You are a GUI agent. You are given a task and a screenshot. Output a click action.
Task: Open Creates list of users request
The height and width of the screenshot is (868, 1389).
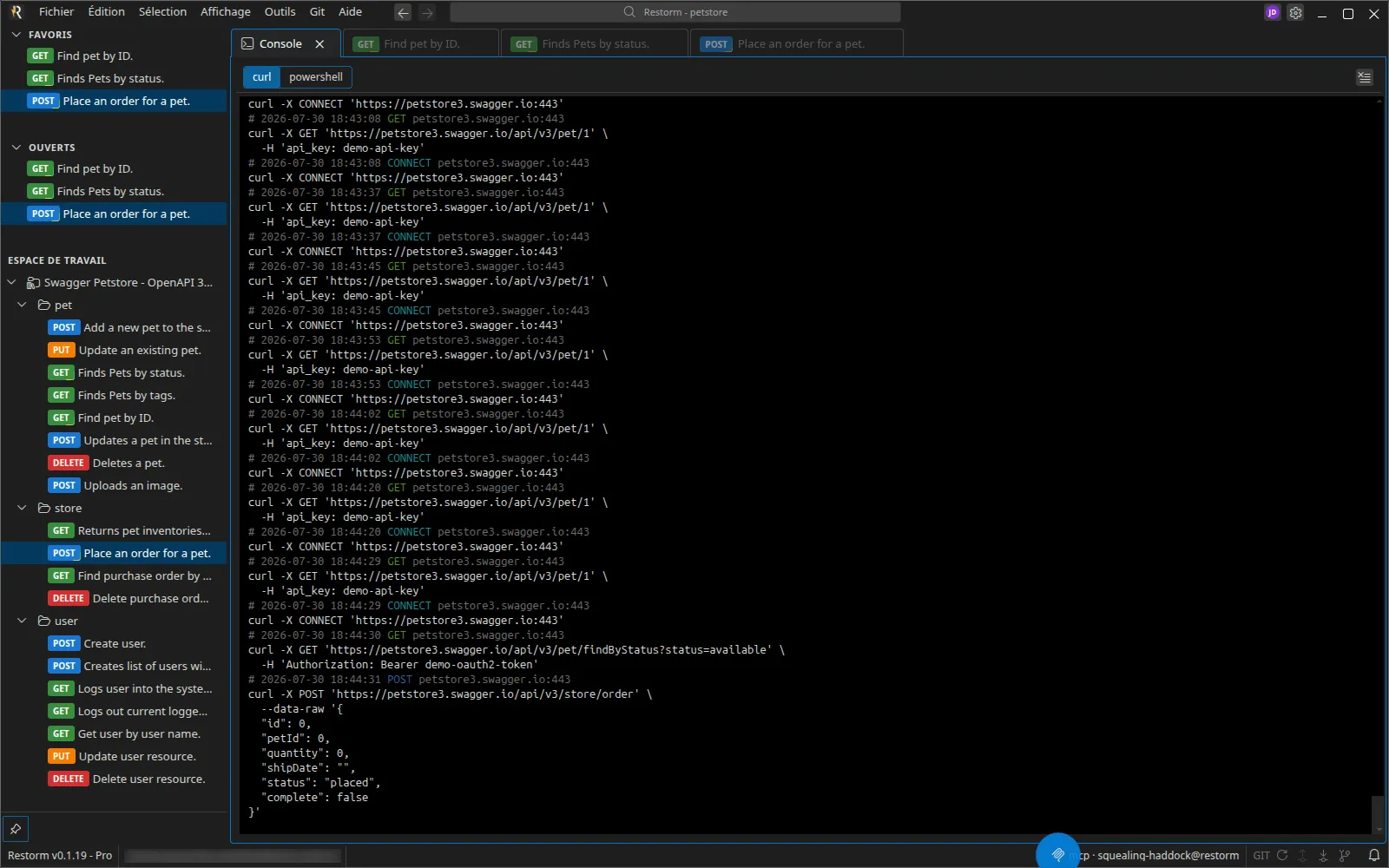click(114, 666)
